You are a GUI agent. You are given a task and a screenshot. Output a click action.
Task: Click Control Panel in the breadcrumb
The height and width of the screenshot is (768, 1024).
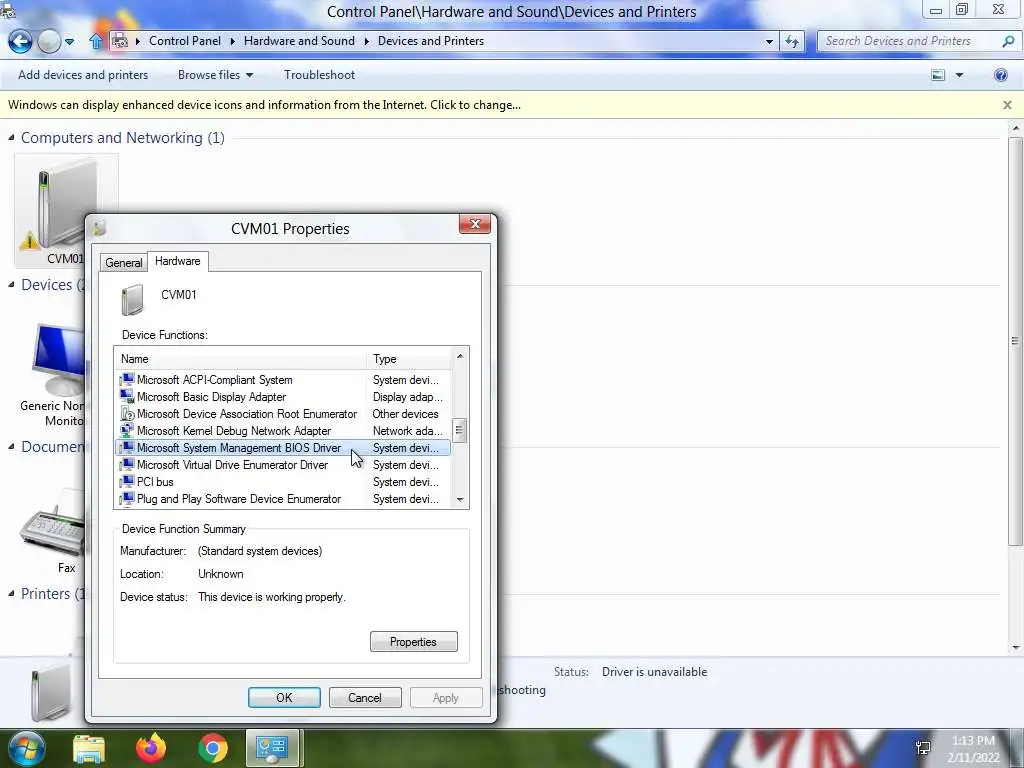185,41
